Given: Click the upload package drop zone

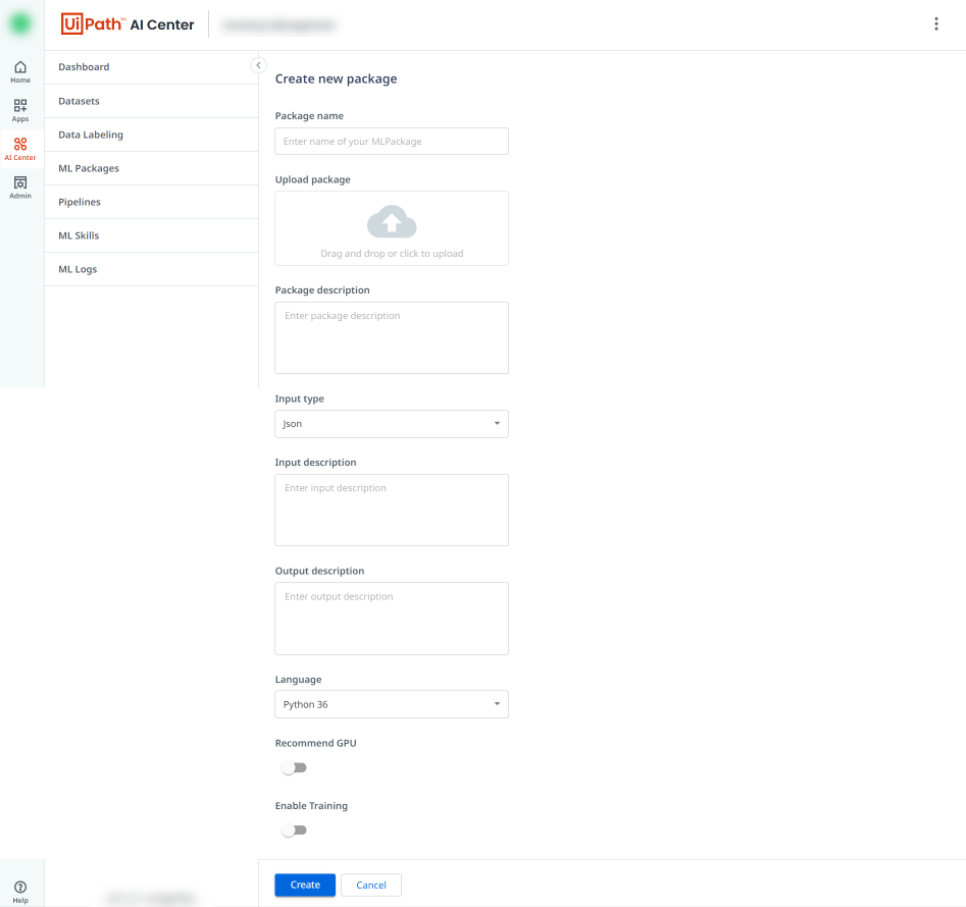Looking at the screenshot, I should [392, 229].
